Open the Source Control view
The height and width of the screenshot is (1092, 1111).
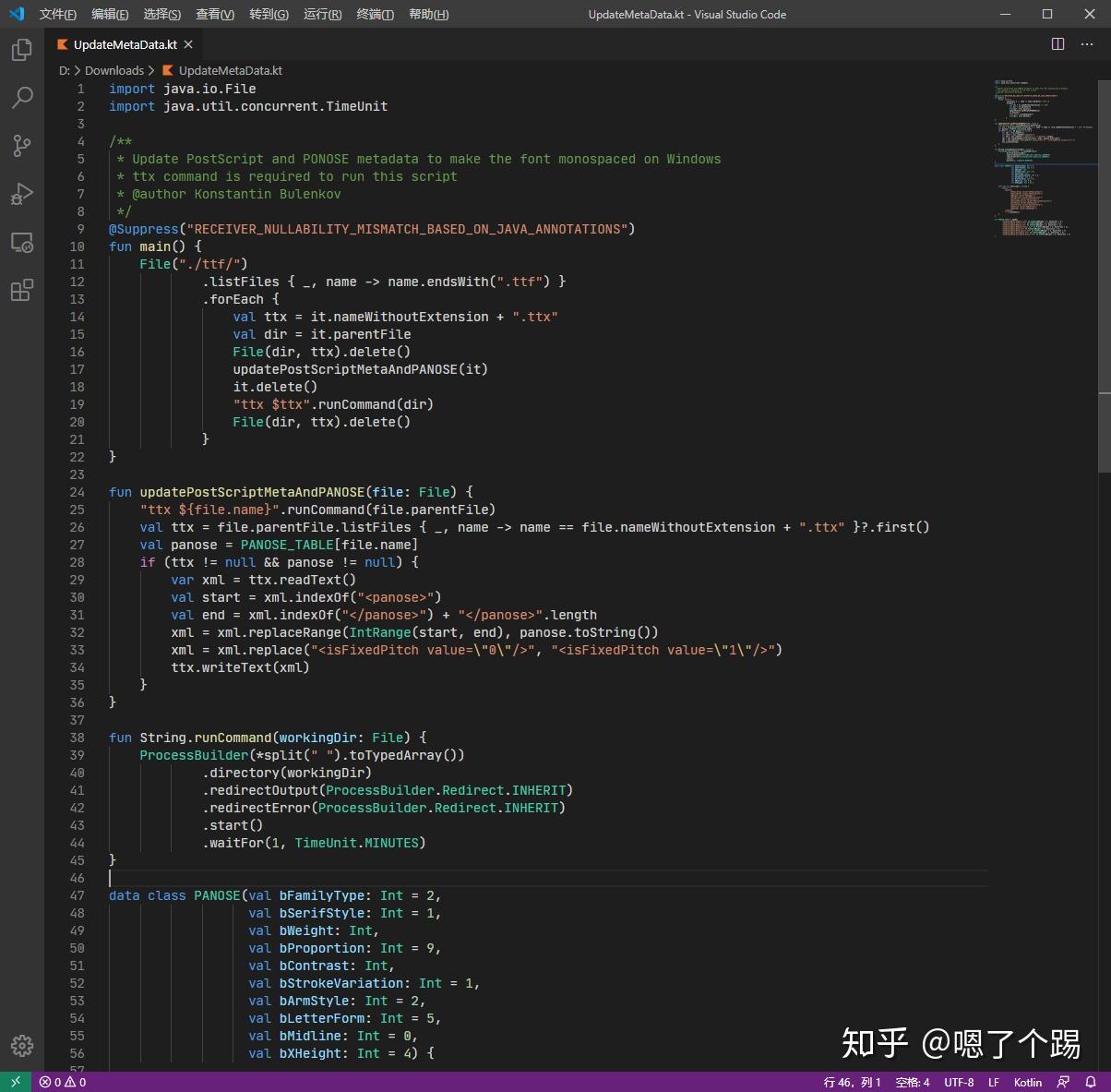[x=21, y=146]
